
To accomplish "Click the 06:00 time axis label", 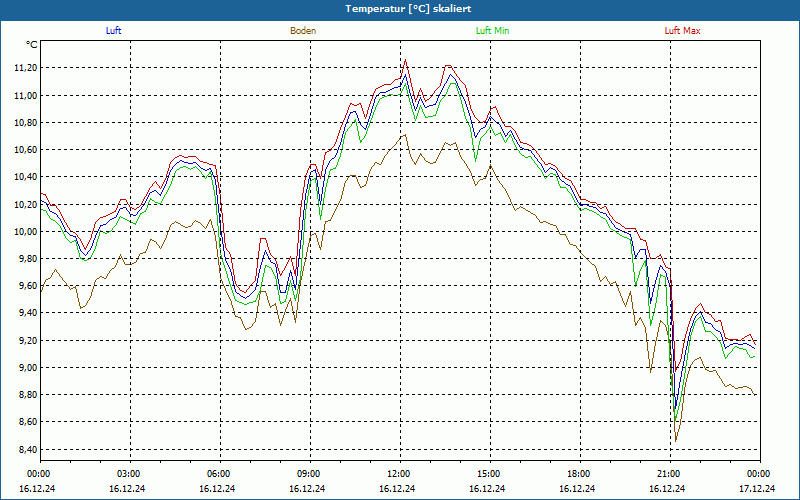I will coord(220,474).
